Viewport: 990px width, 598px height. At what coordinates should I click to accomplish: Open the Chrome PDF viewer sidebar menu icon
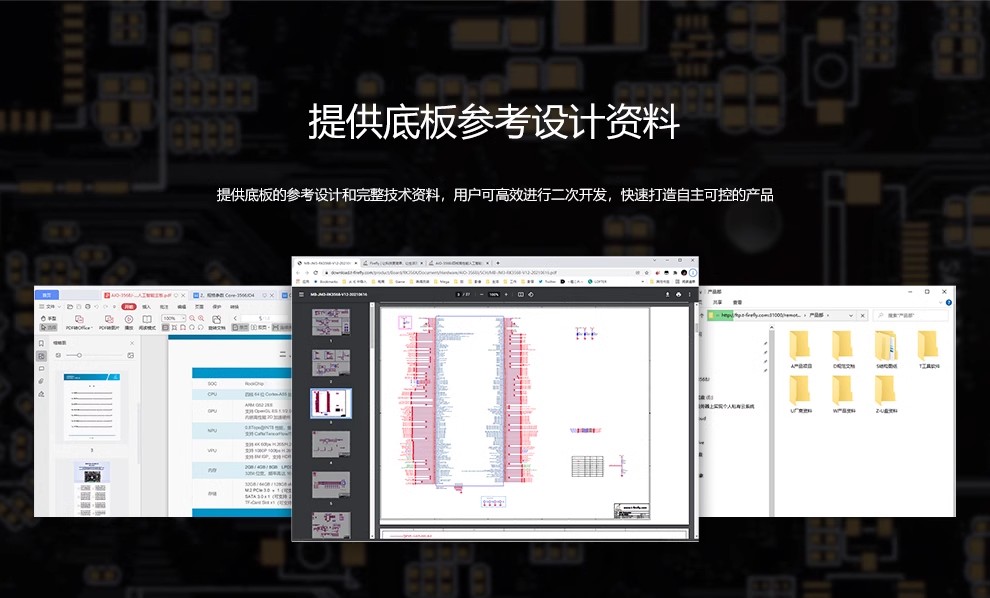coord(299,294)
